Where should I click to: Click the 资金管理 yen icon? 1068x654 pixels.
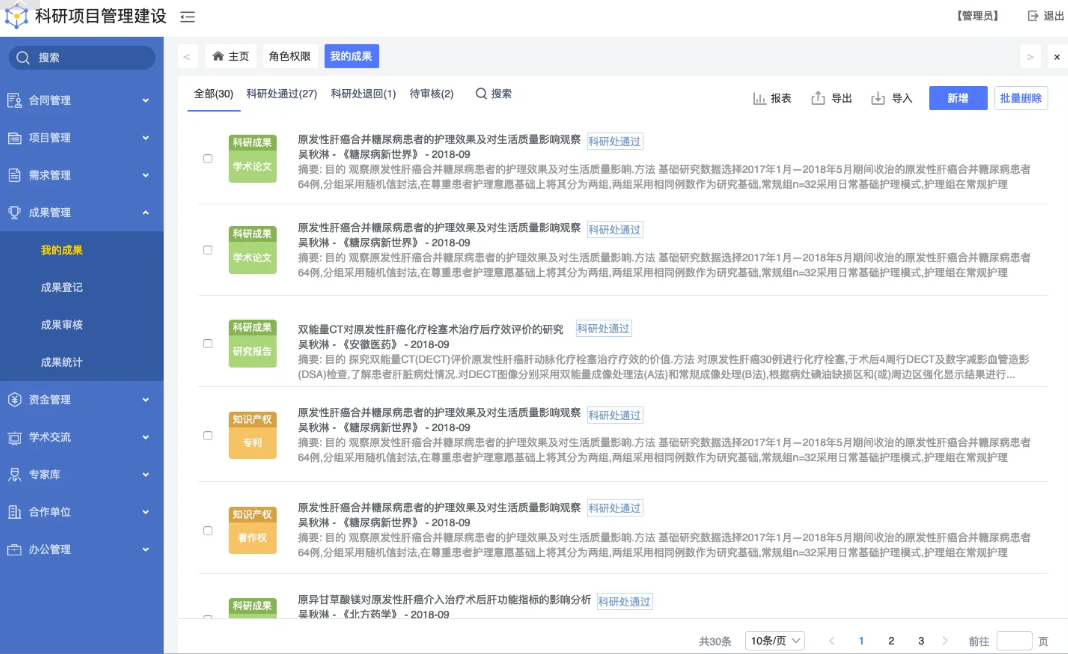point(14,400)
